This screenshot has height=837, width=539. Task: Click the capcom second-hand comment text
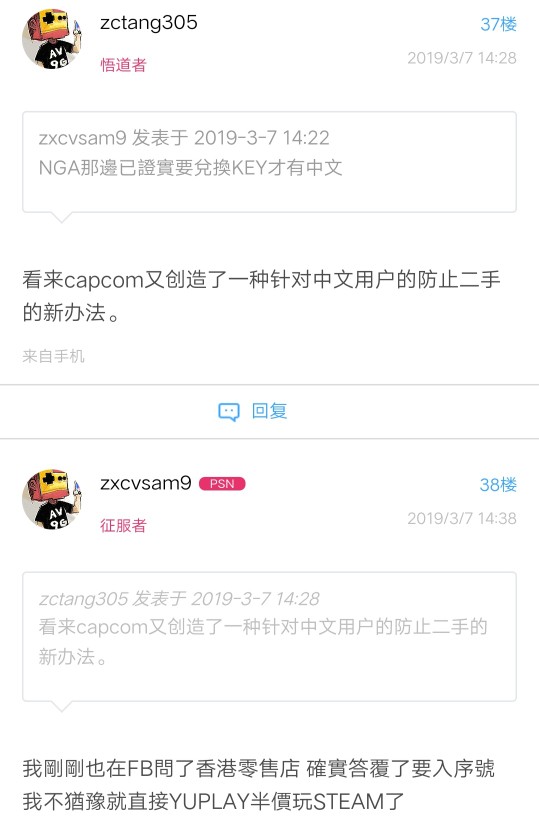(x=261, y=296)
